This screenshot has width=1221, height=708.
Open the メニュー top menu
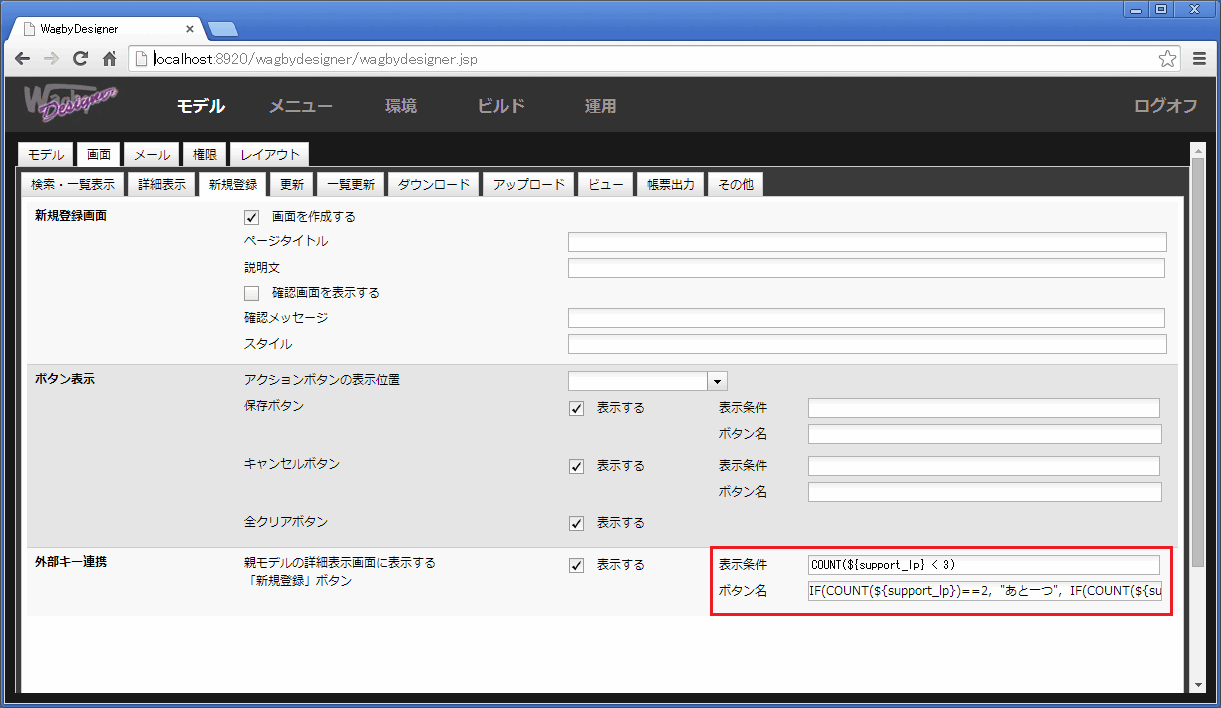point(301,106)
